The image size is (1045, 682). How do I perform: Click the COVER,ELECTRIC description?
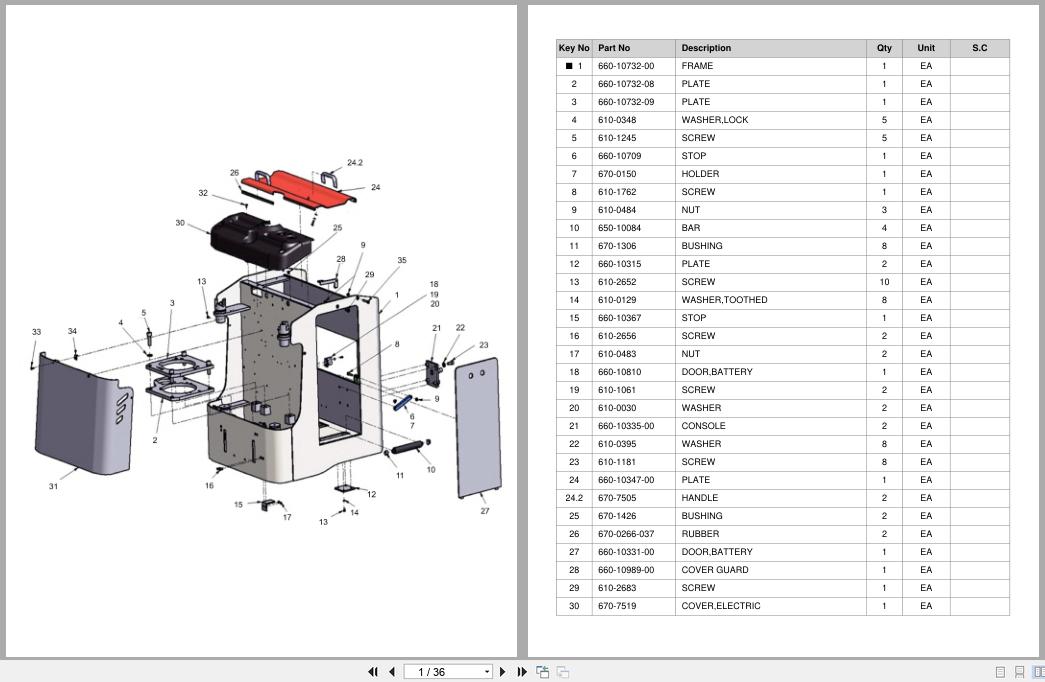pos(720,606)
